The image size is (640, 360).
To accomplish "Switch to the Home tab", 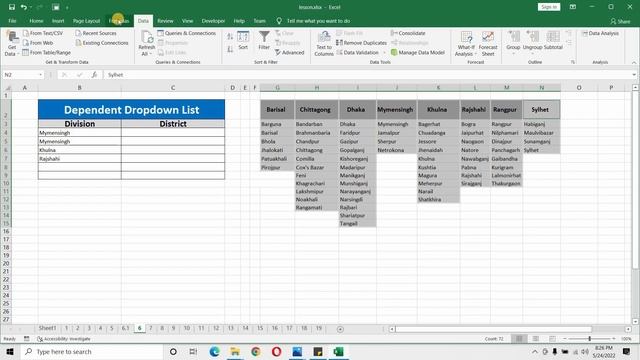I will pos(36,21).
